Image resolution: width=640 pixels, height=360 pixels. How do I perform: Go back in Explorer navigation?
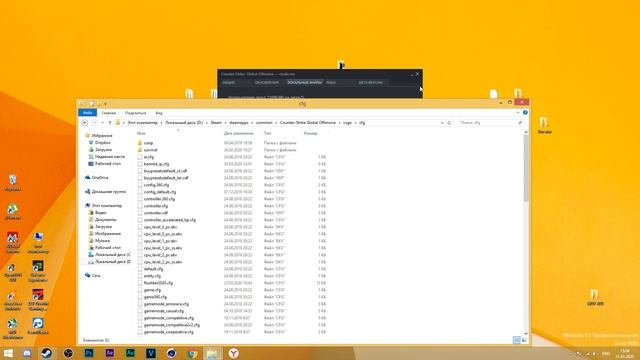pyautogui.click(x=85, y=123)
